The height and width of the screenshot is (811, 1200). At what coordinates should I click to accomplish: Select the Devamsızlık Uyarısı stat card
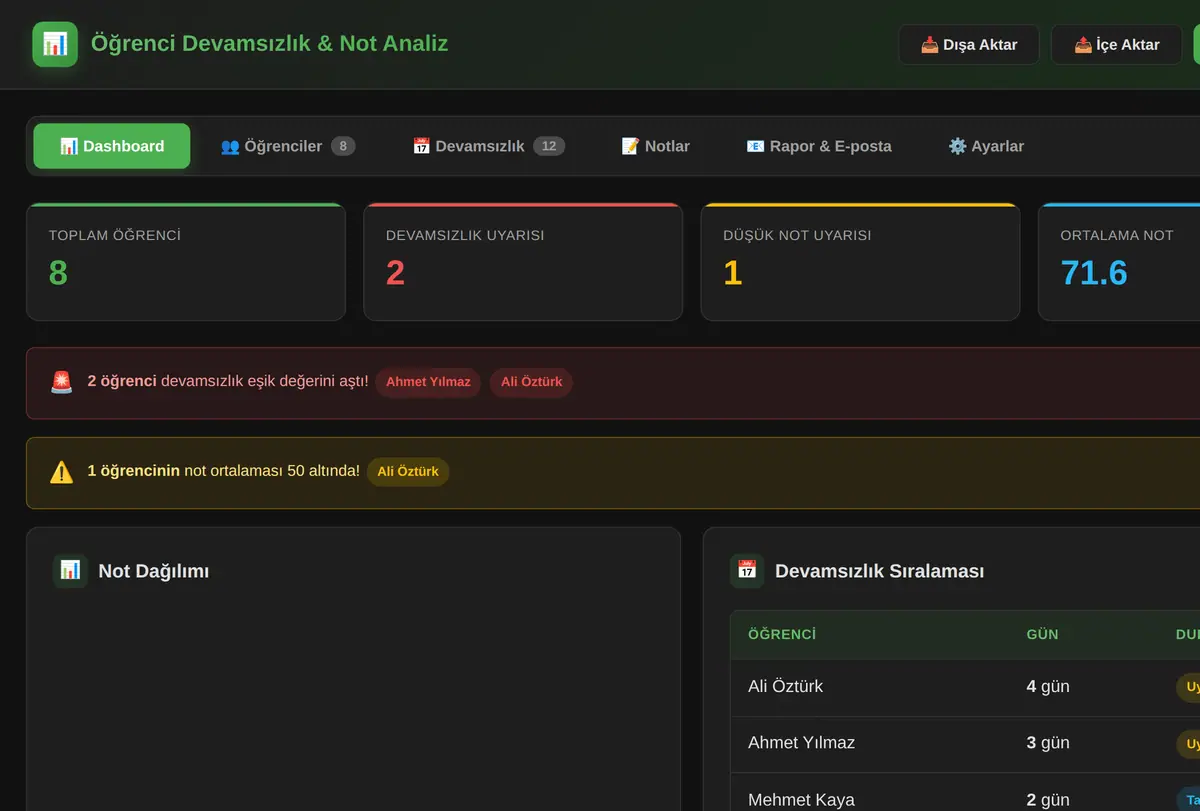click(x=523, y=262)
